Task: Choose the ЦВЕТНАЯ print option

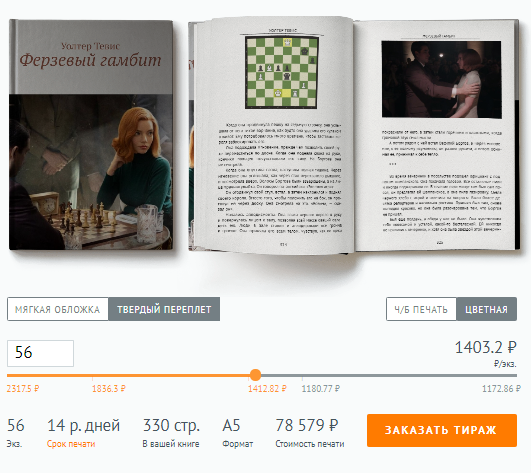Action: click(x=486, y=309)
